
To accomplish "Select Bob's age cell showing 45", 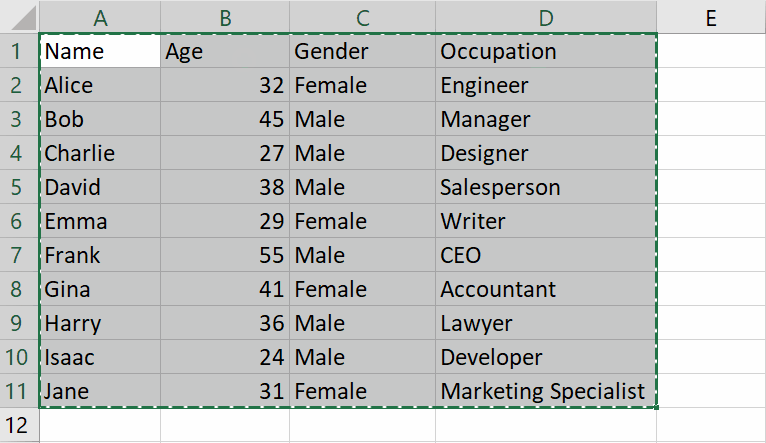I will click(225, 119).
